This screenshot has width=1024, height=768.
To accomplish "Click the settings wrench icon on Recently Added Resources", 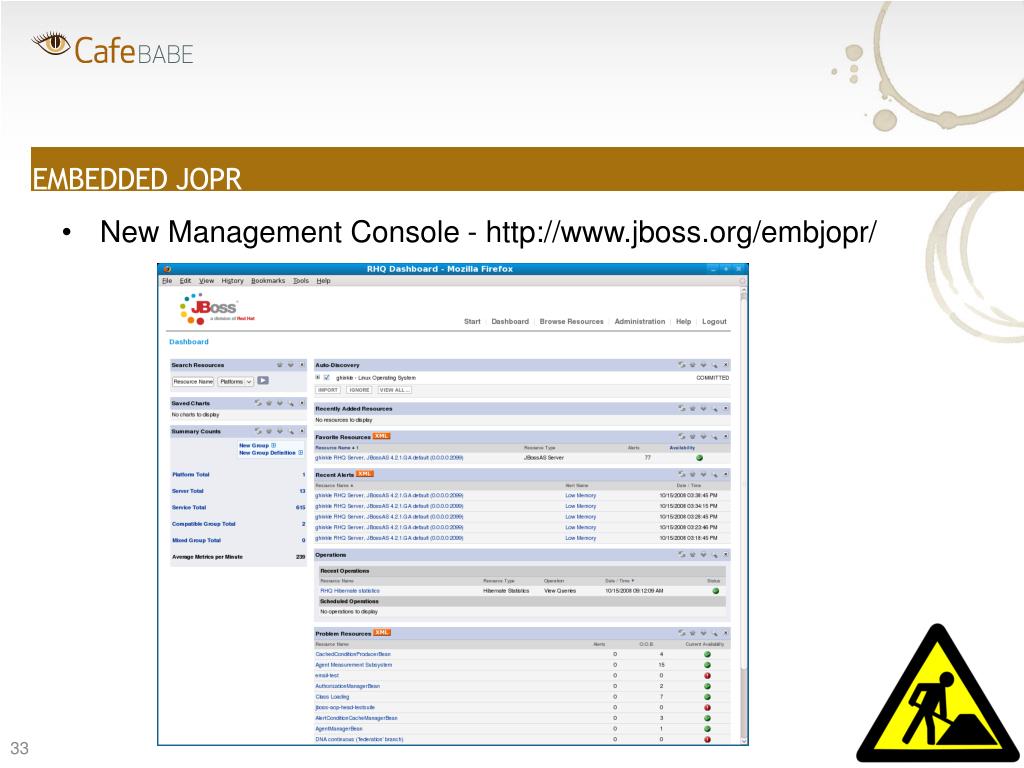I will [x=715, y=409].
